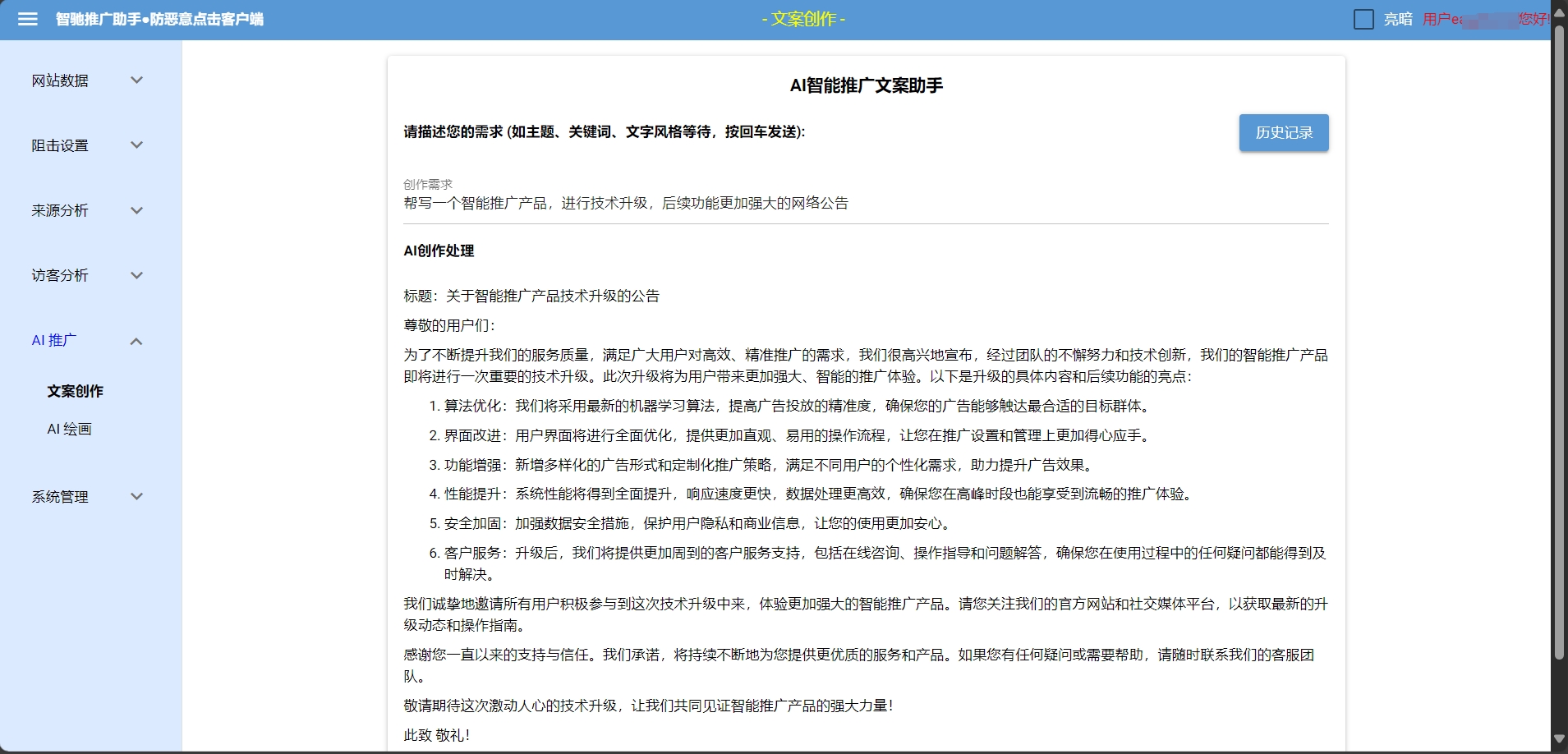This screenshot has width=1568, height=754.
Task: Open the 访客分析 menu item
Action: pos(60,275)
